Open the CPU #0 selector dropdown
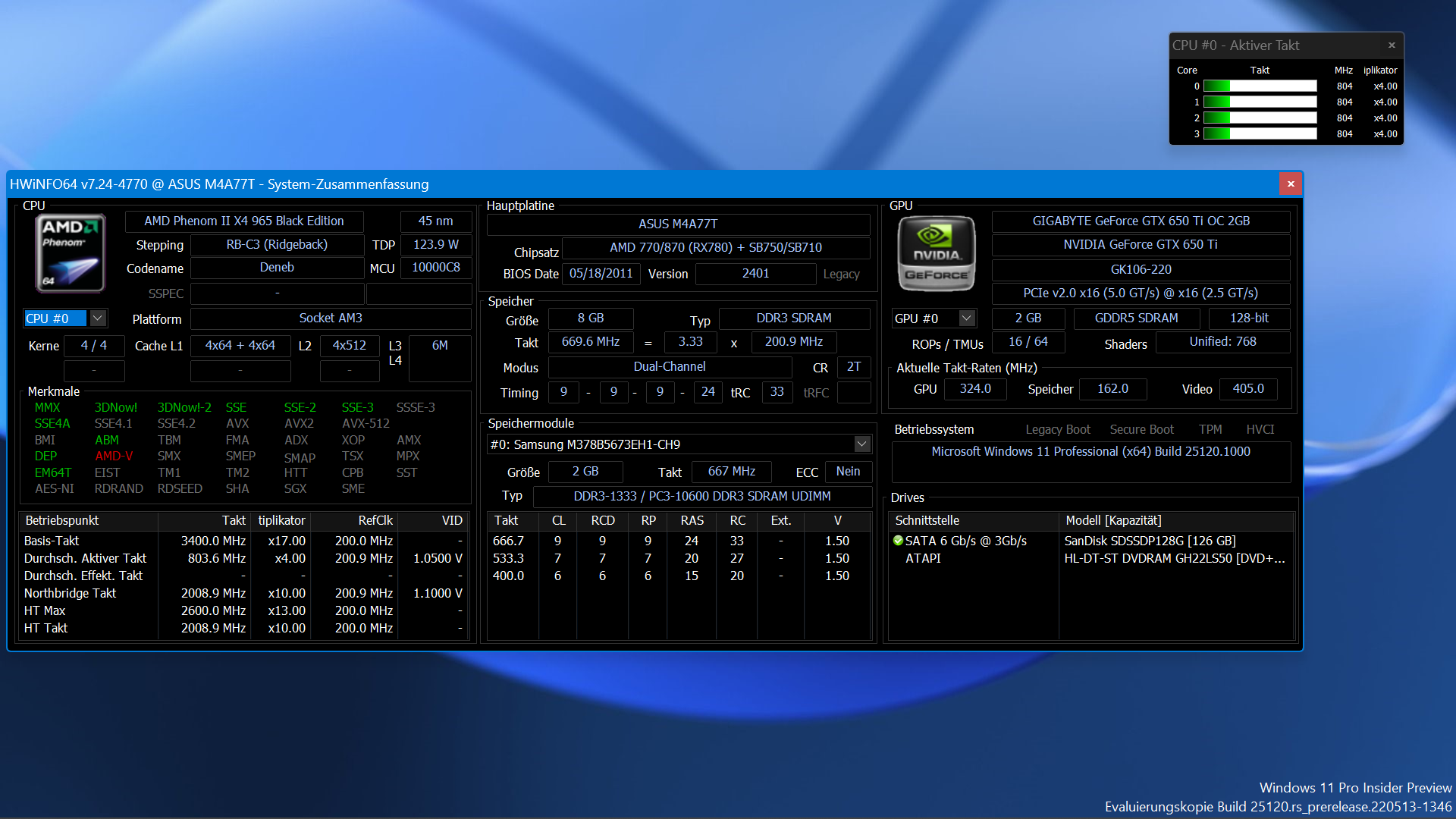1456x819 pixels. click(x=98, y=318)
